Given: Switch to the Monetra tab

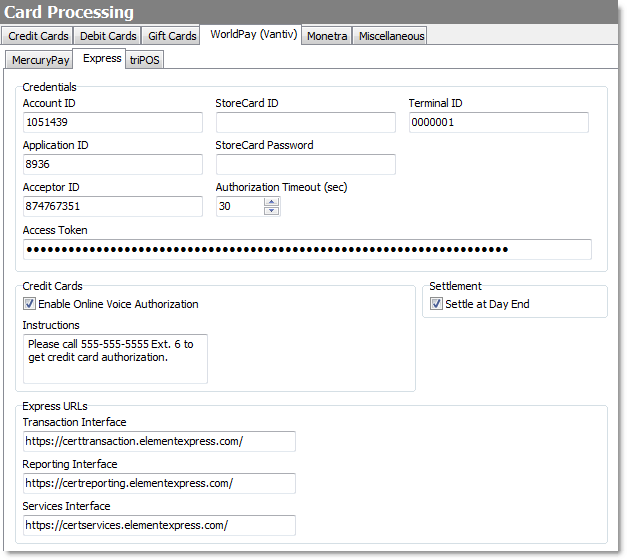Looking at the screenshot, I should click(327, 36).
